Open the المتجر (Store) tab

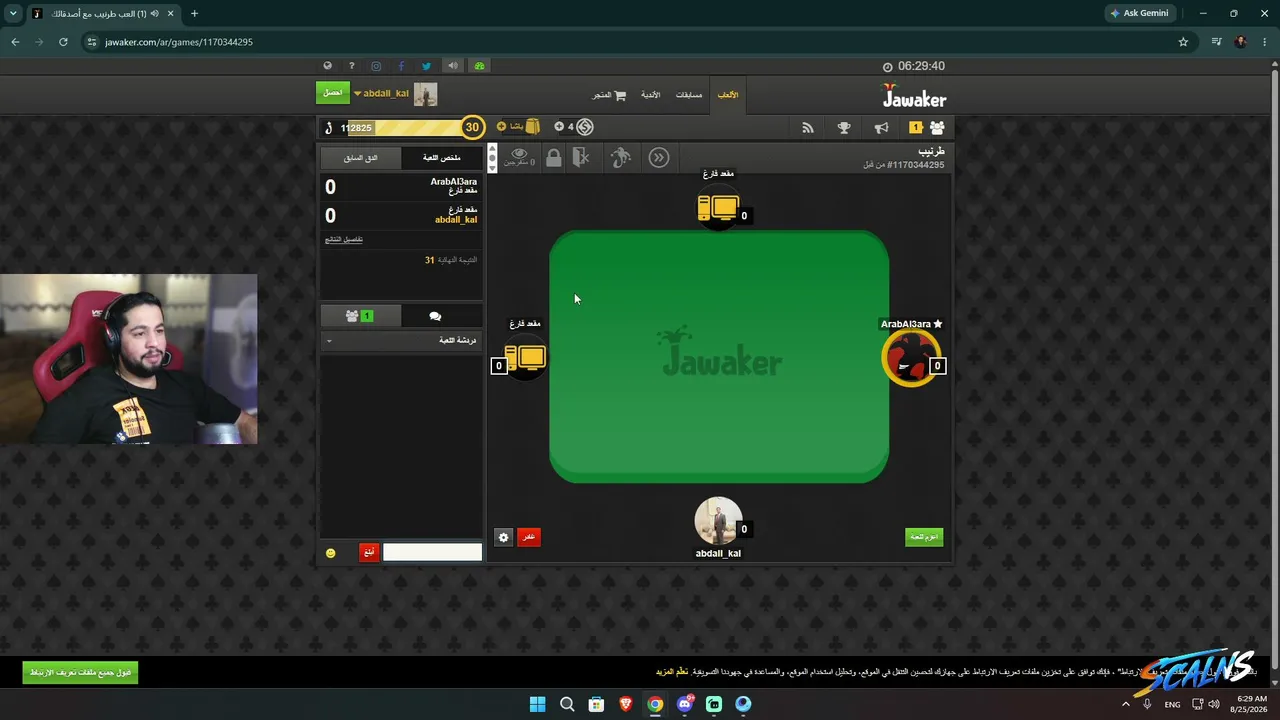[609, 95]
